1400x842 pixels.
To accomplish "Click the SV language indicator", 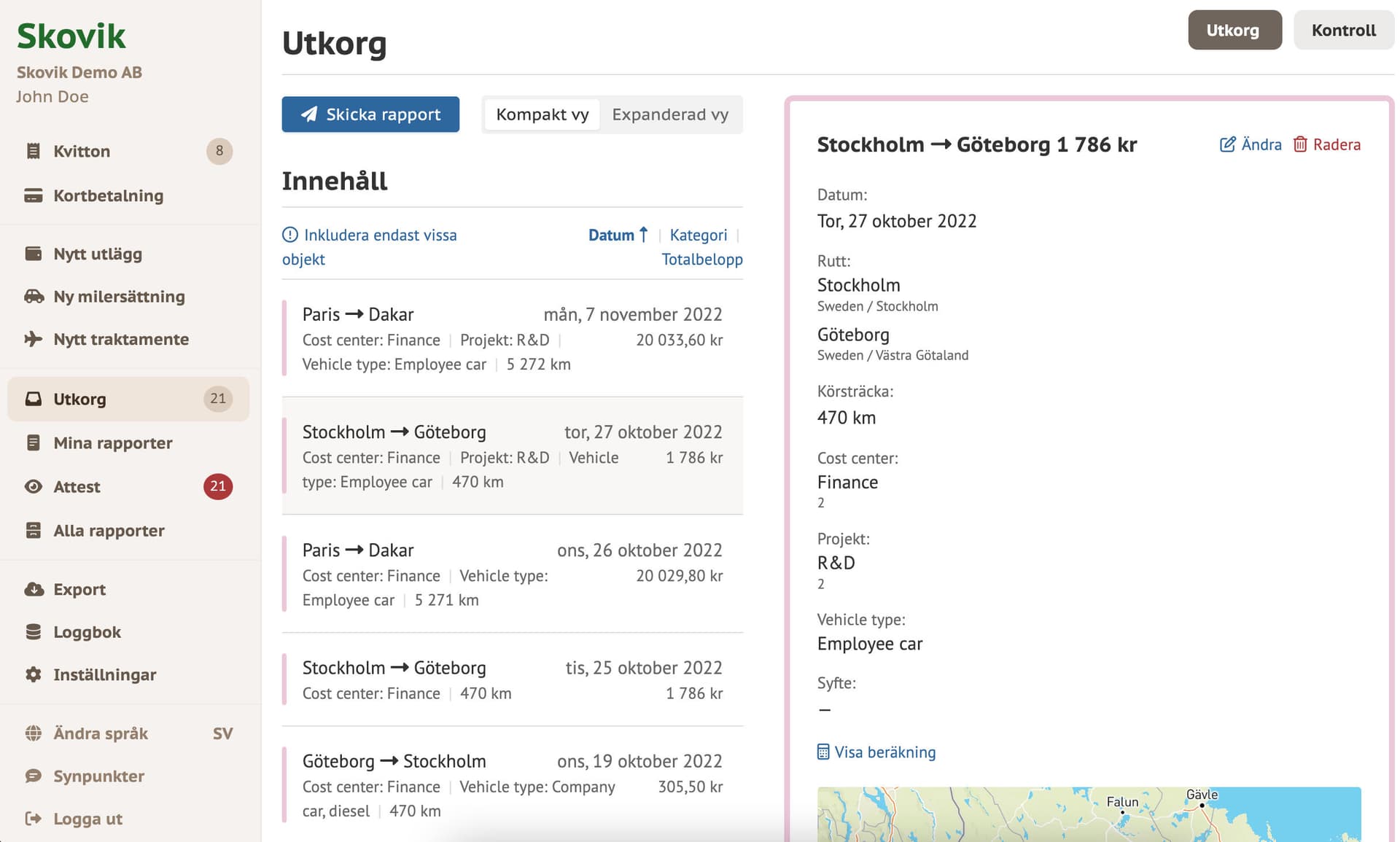I will [x=222, y=733].
